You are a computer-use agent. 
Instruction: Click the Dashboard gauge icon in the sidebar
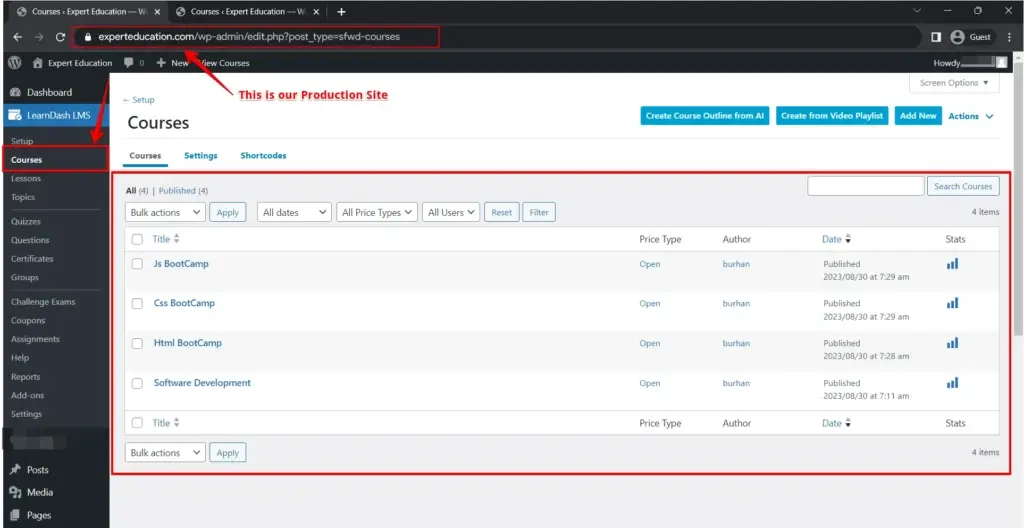click(16, 92)
